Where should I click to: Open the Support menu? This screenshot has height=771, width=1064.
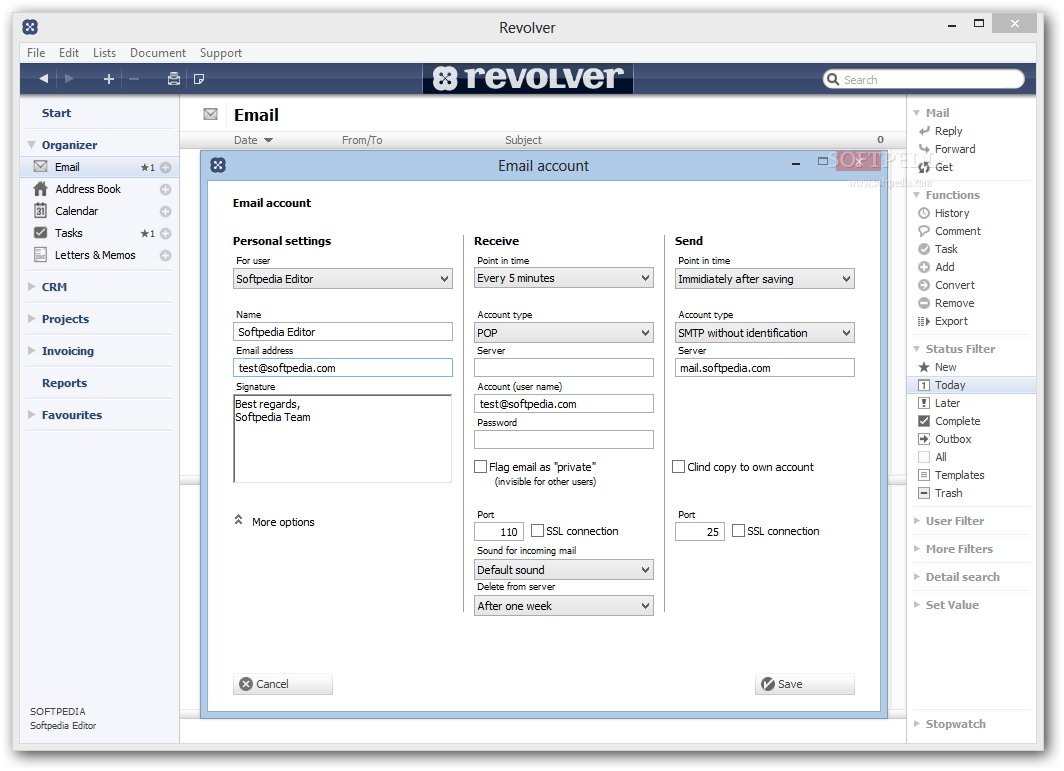click(x=221, y=52)
